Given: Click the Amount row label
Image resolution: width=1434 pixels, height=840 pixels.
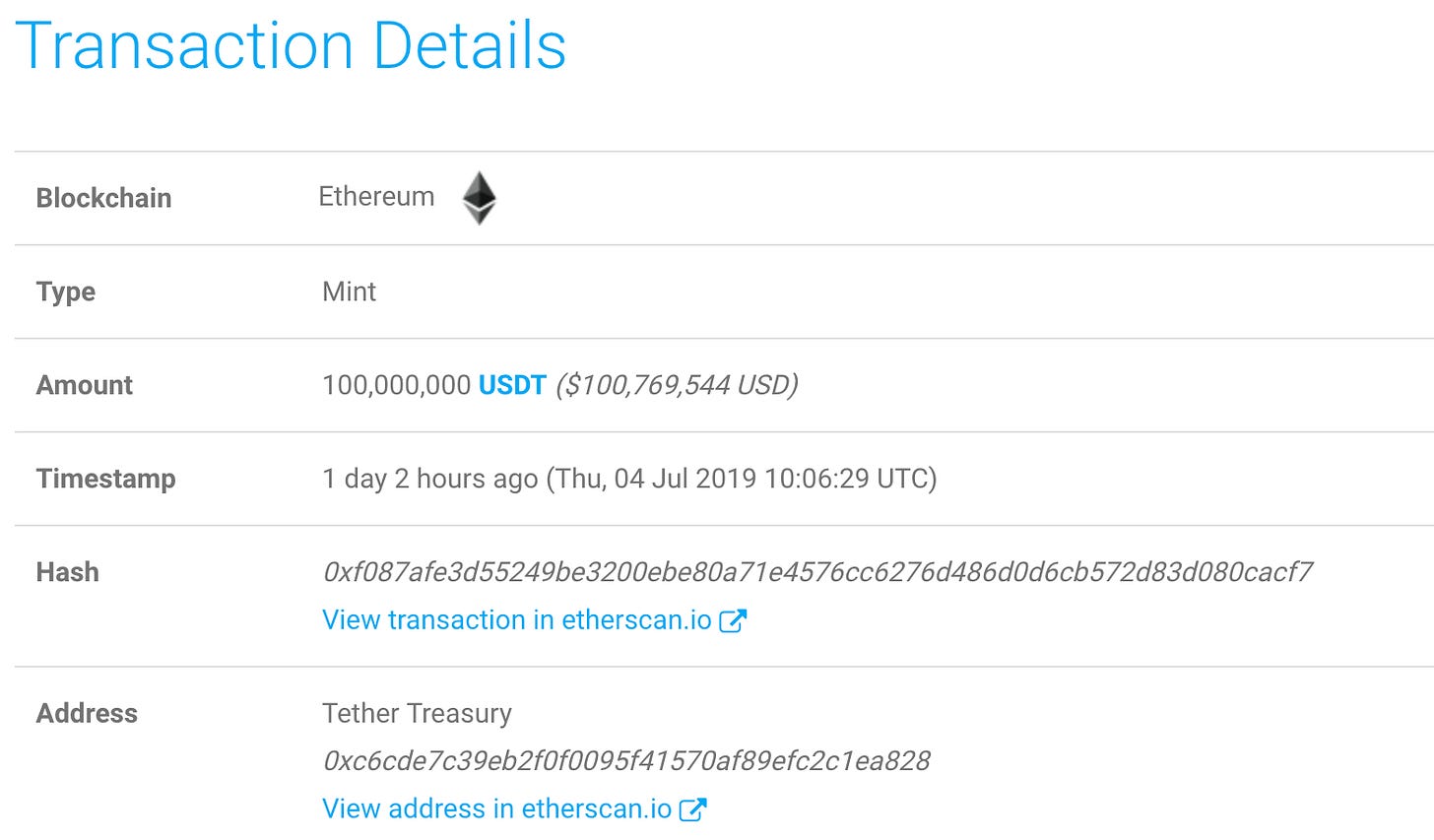Looking at the screenshot, I should point(84,385).
